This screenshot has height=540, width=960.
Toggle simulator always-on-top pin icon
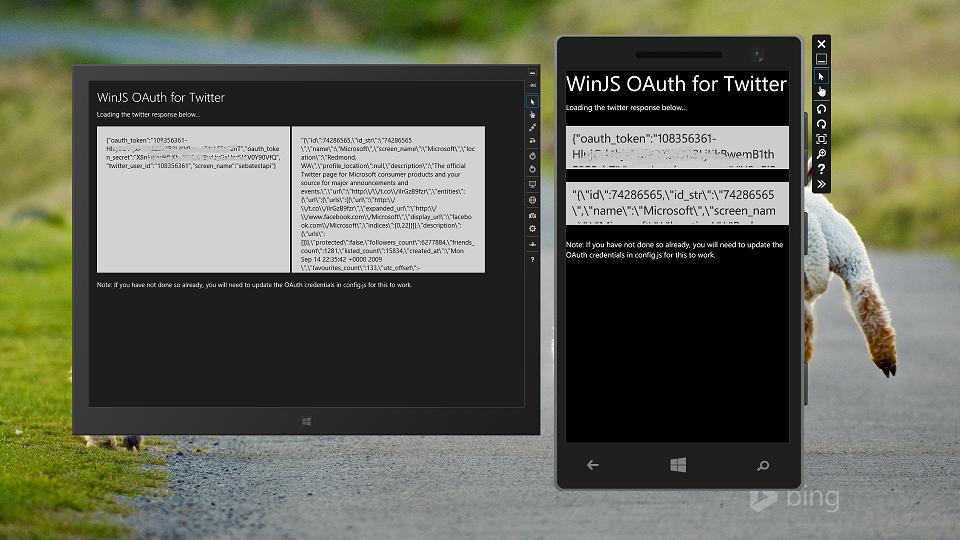532,85
